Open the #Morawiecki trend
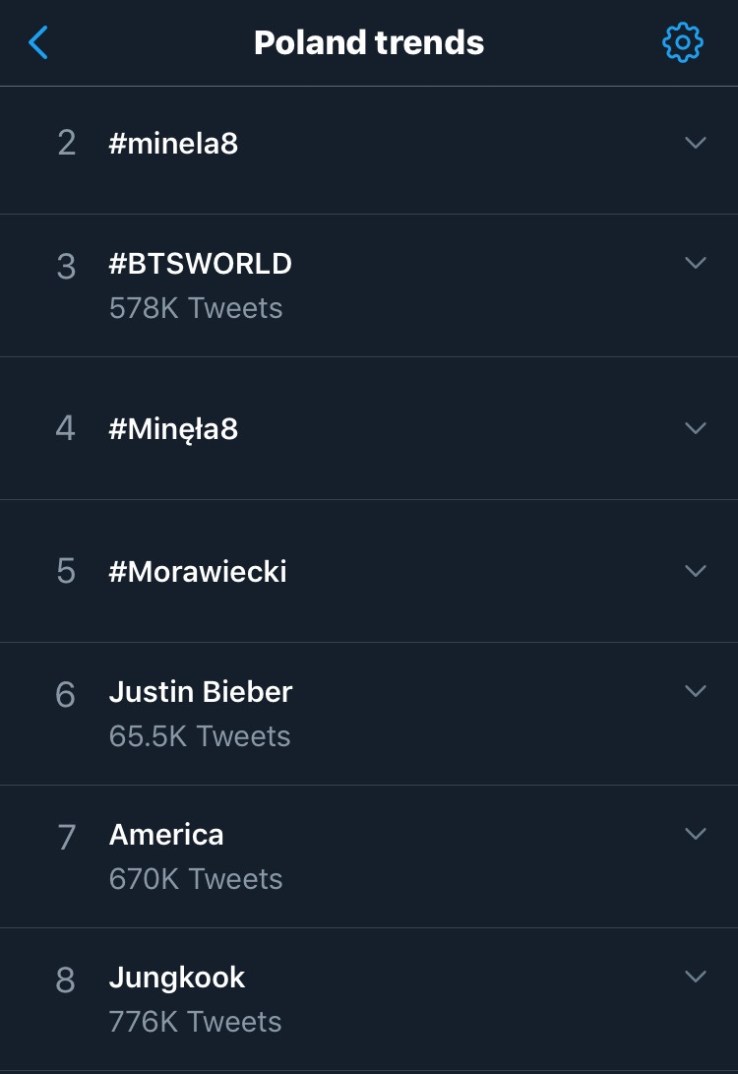This screenshot has width=738, height=1074. coord(197,572)
